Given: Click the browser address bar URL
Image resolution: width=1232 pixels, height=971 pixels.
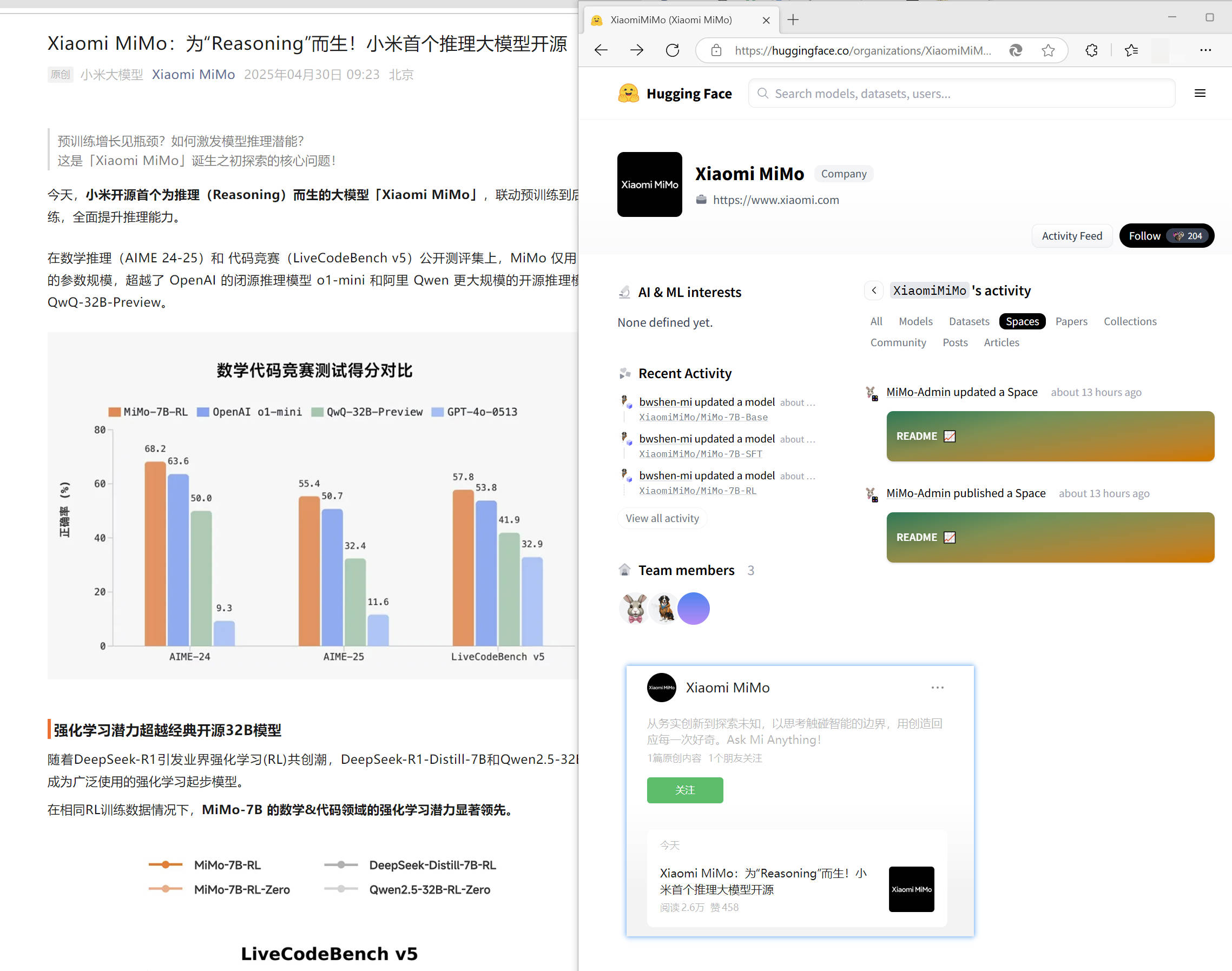Looking at the screenshot, I should (x=862, y=51).
